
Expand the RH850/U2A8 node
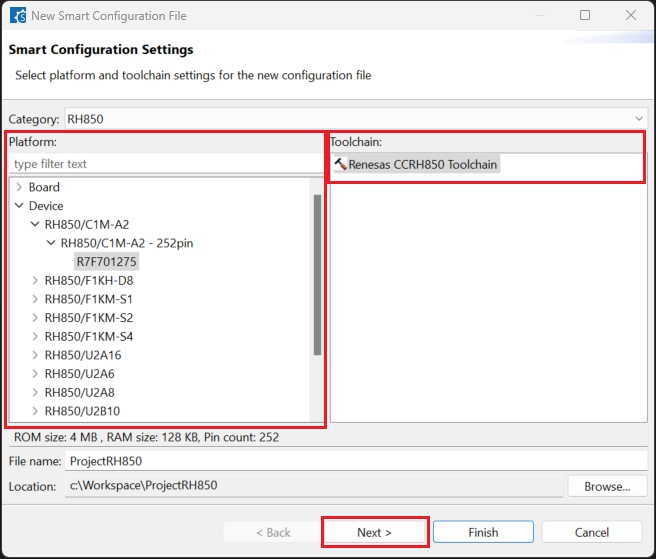tap(35, 392)
